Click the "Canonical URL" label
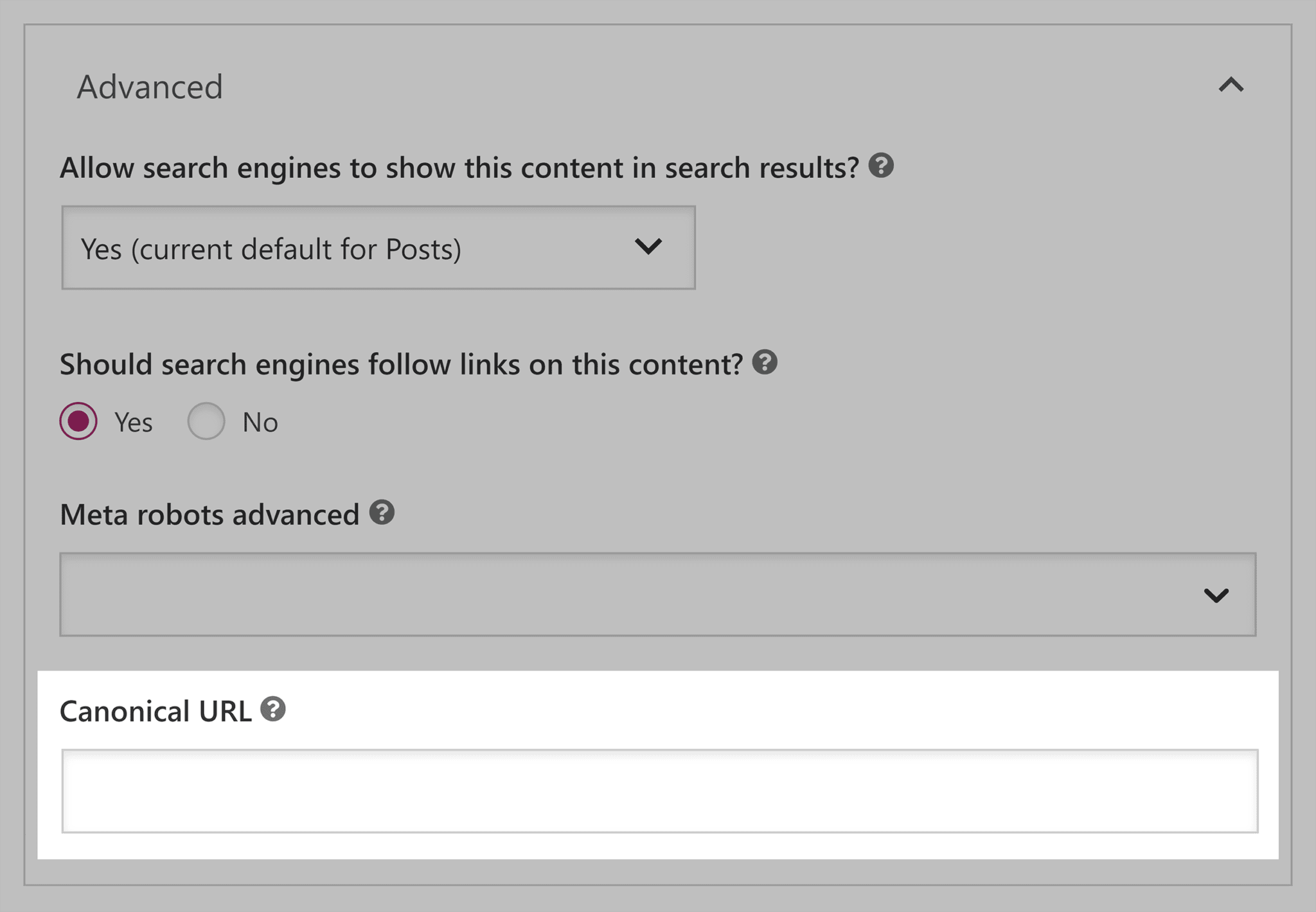Viewport: 1316px width, 912px height. 157,710
